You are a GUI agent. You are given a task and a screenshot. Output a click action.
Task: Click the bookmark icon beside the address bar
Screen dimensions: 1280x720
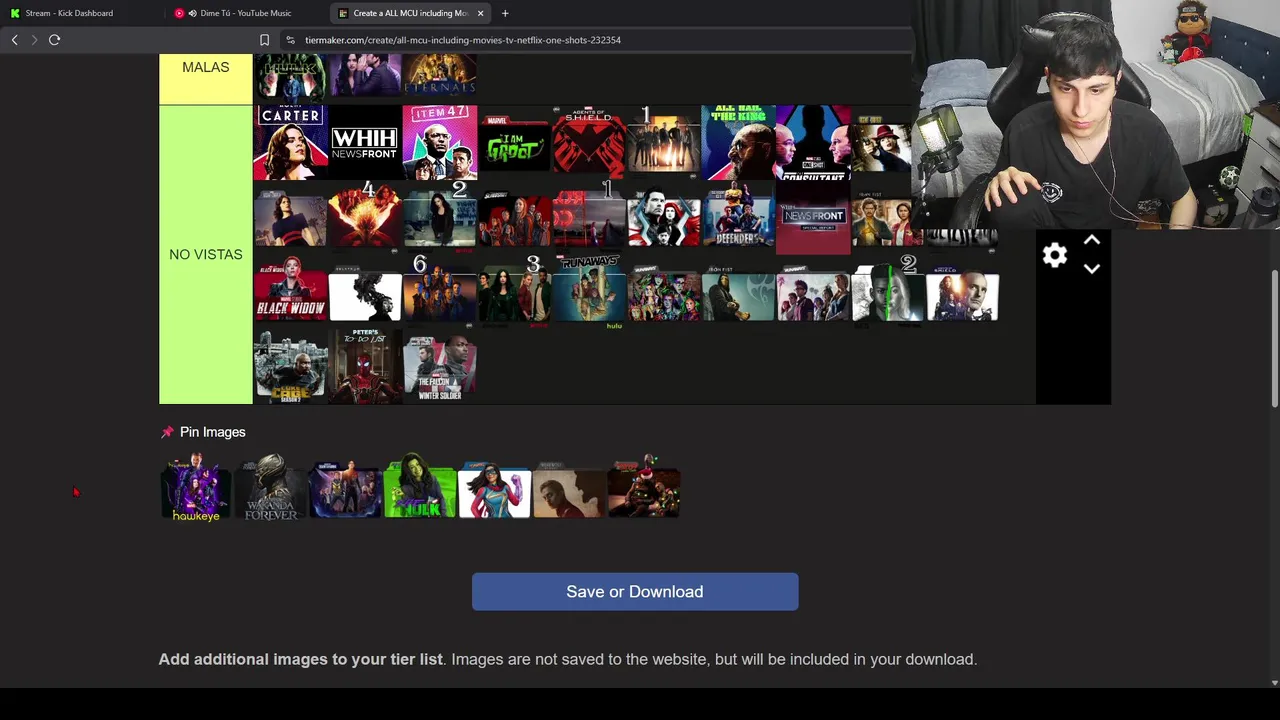click(264, 40)
